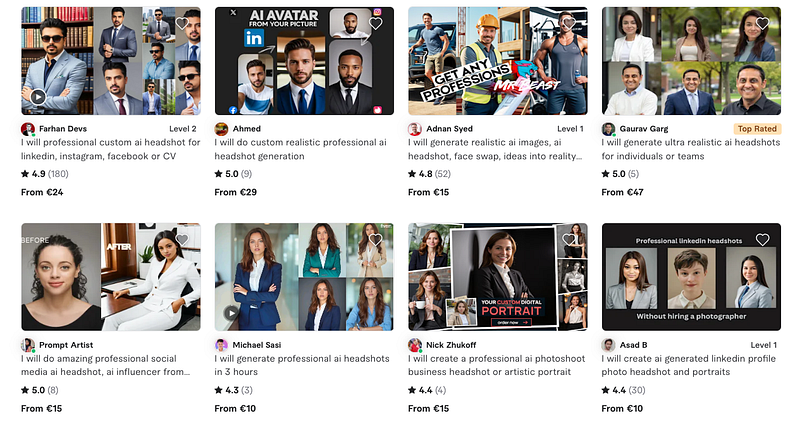
Task: Save Michael Sasi's gig using heart icon
Action: click(376, 240)
